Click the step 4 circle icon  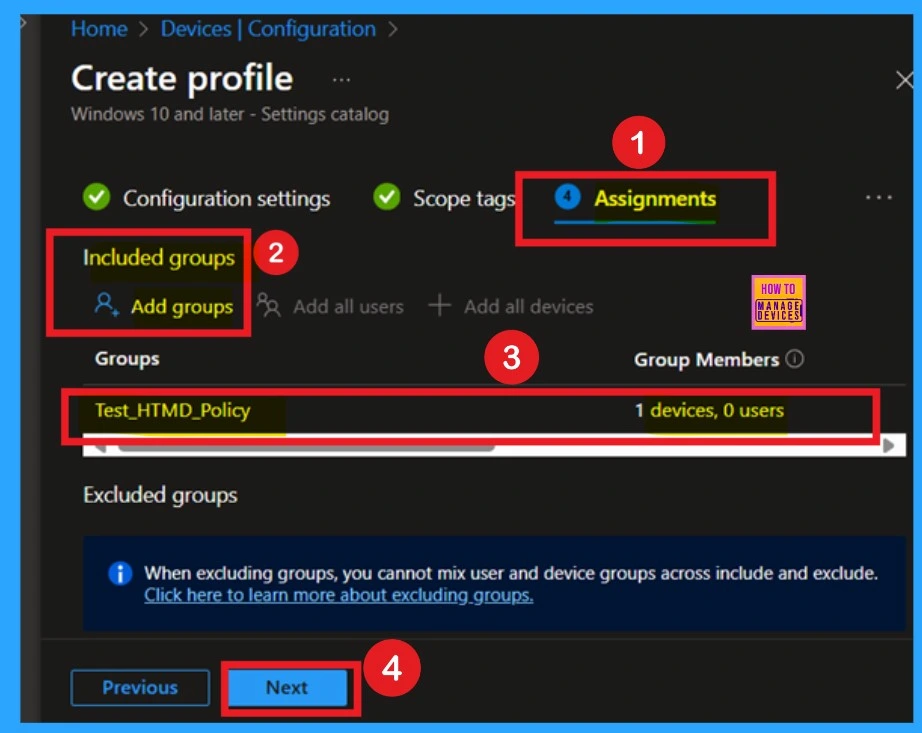pyautogui.click(x=567, y=197)
